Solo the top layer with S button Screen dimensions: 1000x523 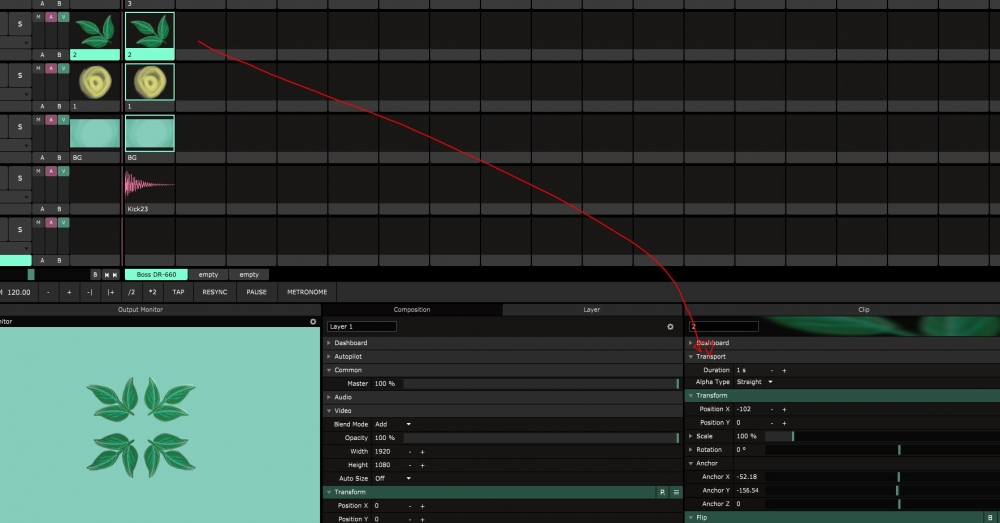tap(19, 24)
